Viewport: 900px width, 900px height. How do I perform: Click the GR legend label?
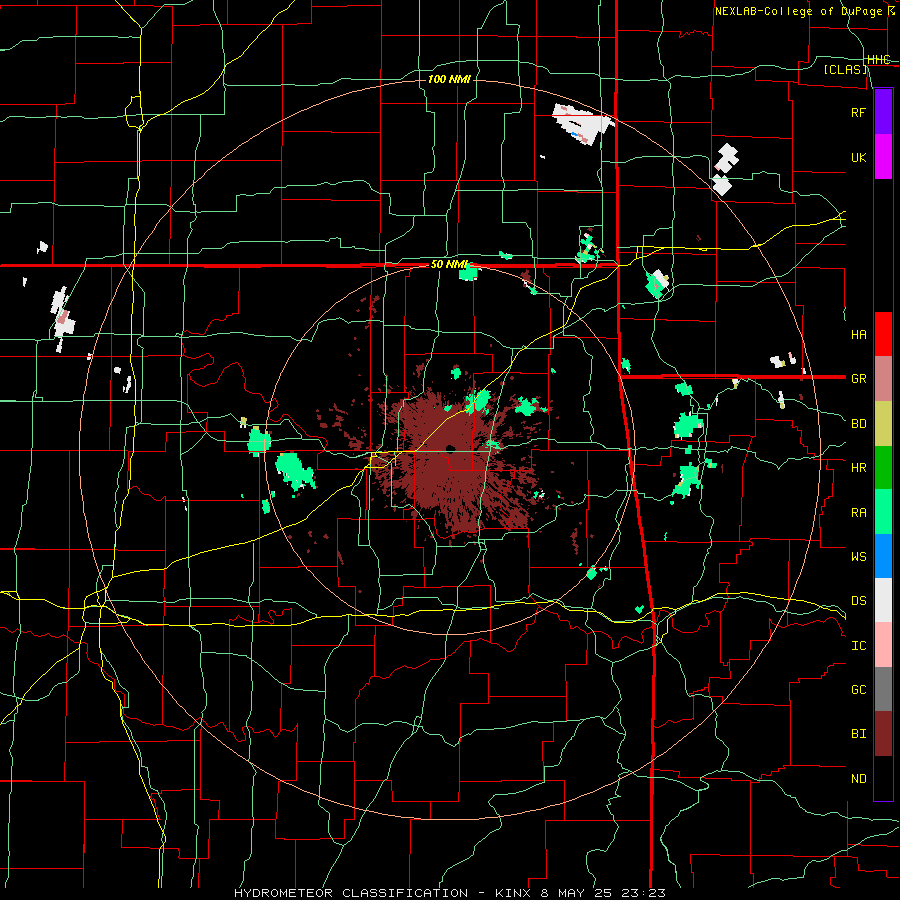[858, 379]
